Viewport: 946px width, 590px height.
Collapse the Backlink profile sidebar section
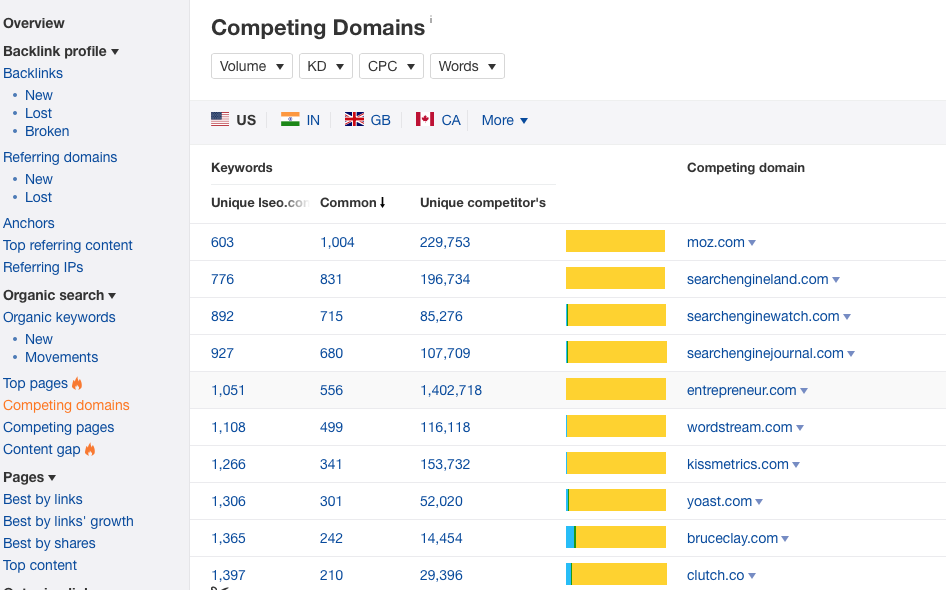coord(115,51)
